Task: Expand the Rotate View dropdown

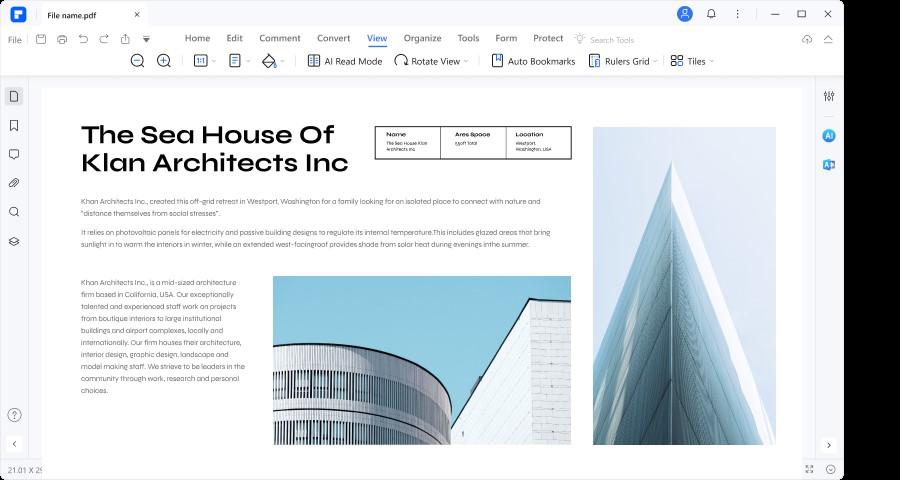Action: (x=431, y=61)
